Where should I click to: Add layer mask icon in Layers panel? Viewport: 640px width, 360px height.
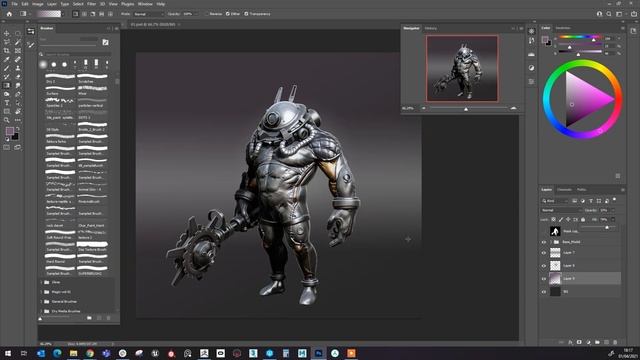pos(579,342)
